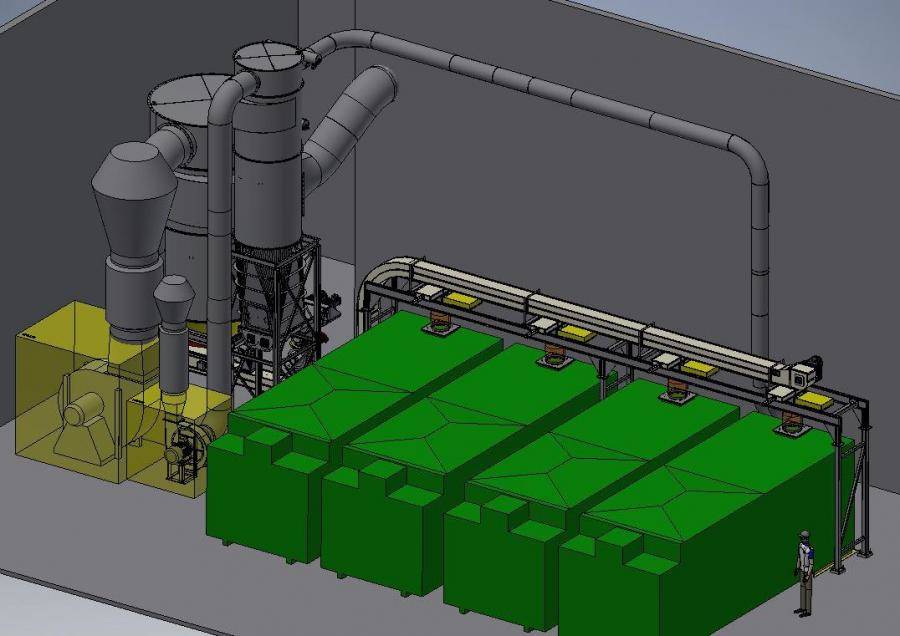The image size is (900, 636).
Task: Select the rightmost yellow panel on the overhead rail
Action: (x=814, y=402)
